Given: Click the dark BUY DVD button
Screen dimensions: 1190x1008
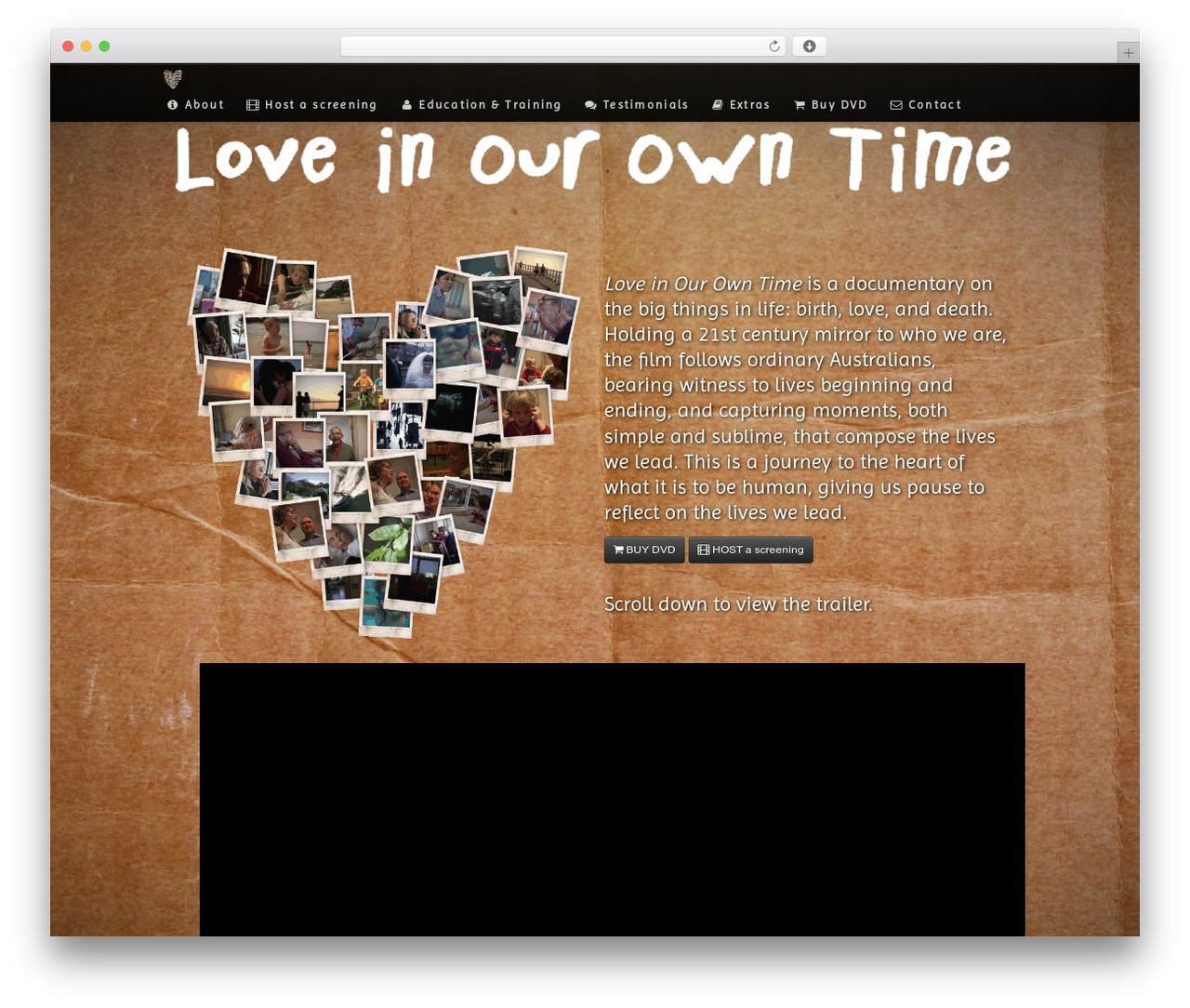Looking at the screenshot, I should click(x=644, y=550).
